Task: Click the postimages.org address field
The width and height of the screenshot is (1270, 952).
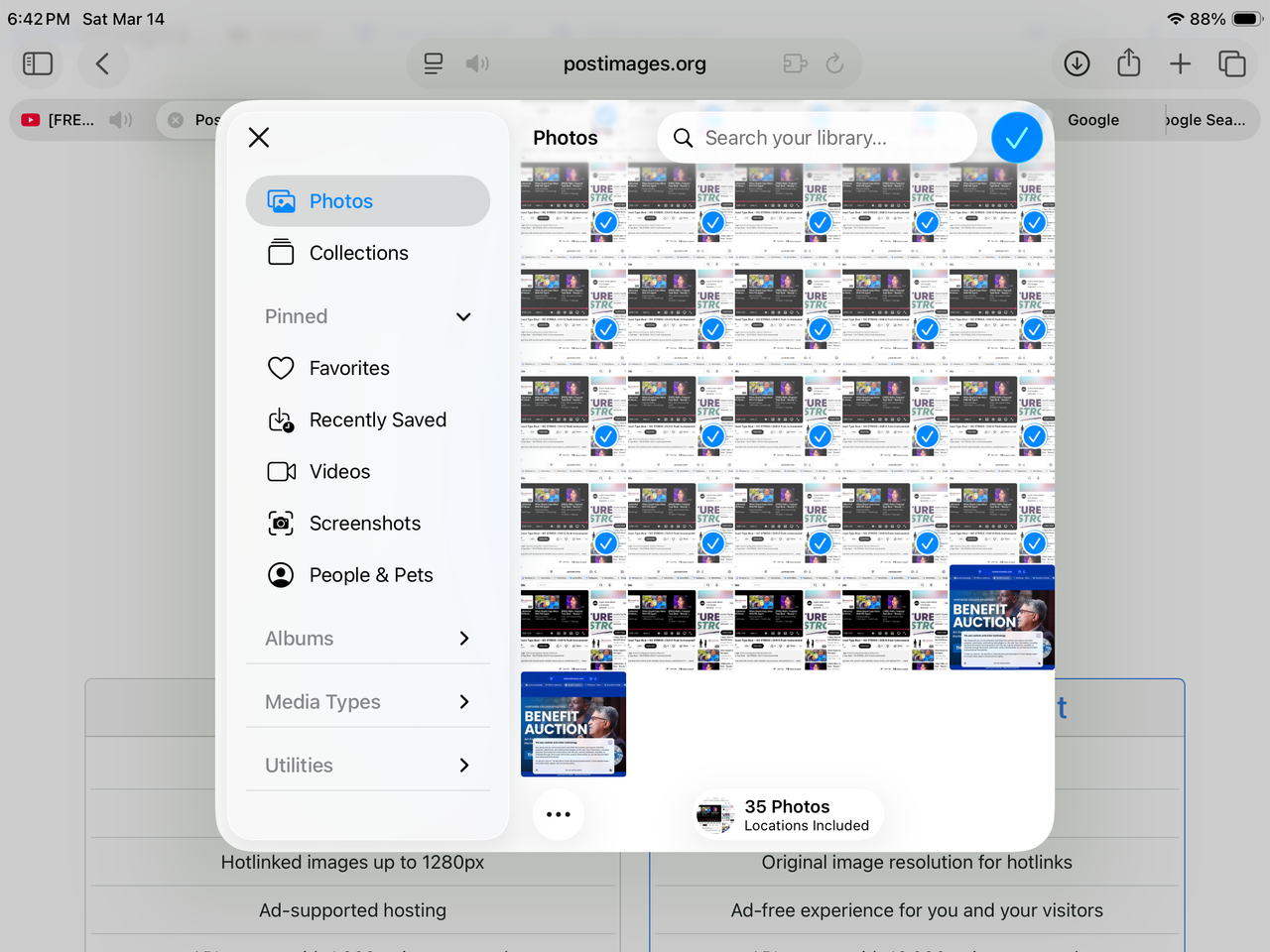Action: [635, 63]
